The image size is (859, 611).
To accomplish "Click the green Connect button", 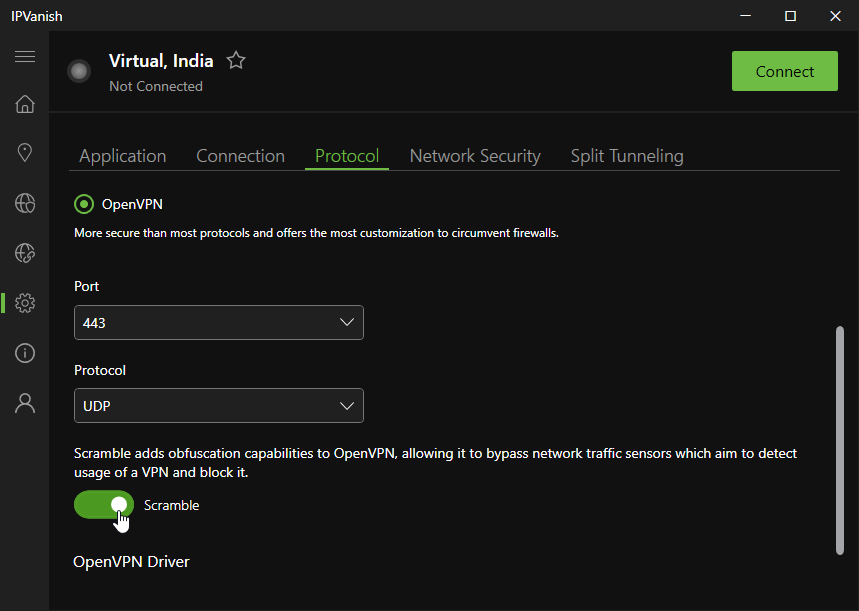I will tap(784, 71).
